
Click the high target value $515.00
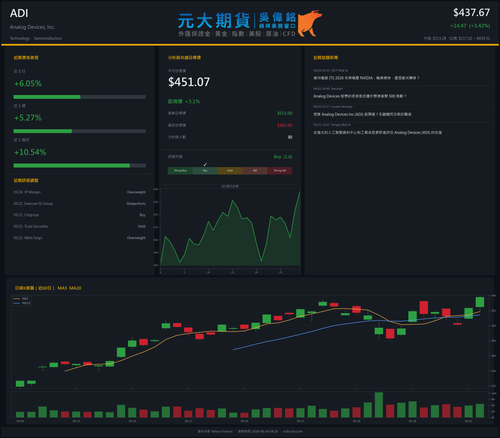(x=285, y=113)
